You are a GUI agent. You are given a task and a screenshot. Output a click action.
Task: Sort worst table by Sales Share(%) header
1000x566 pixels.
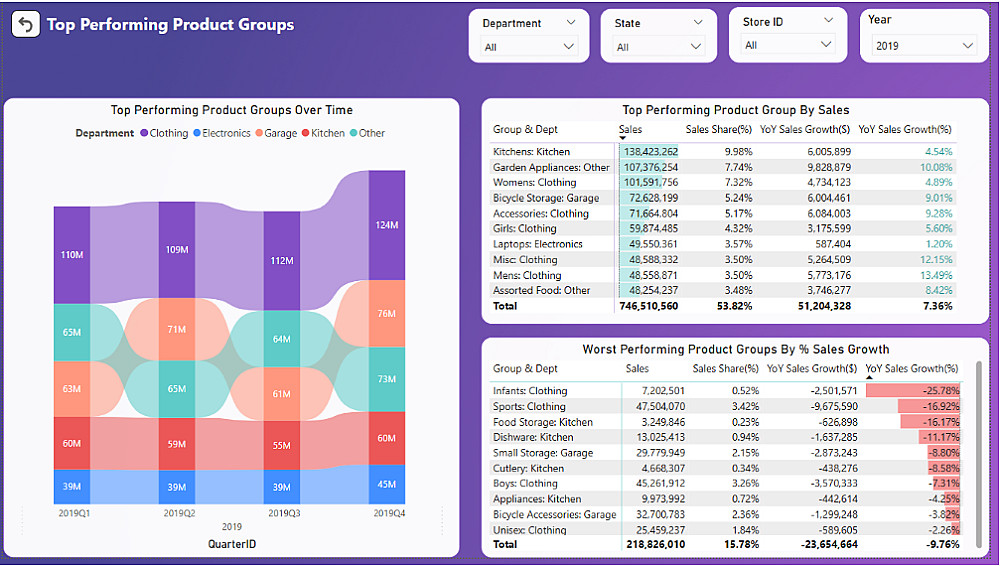(726, 369)
